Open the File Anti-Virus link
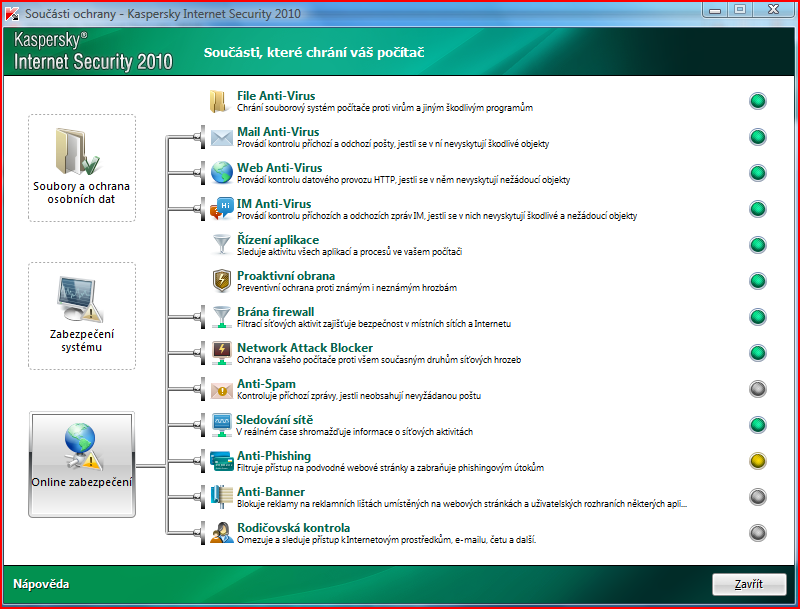Image resolution: width=800 pixels, height=609 pixels. pyautogui.click(x=276, y=95)
